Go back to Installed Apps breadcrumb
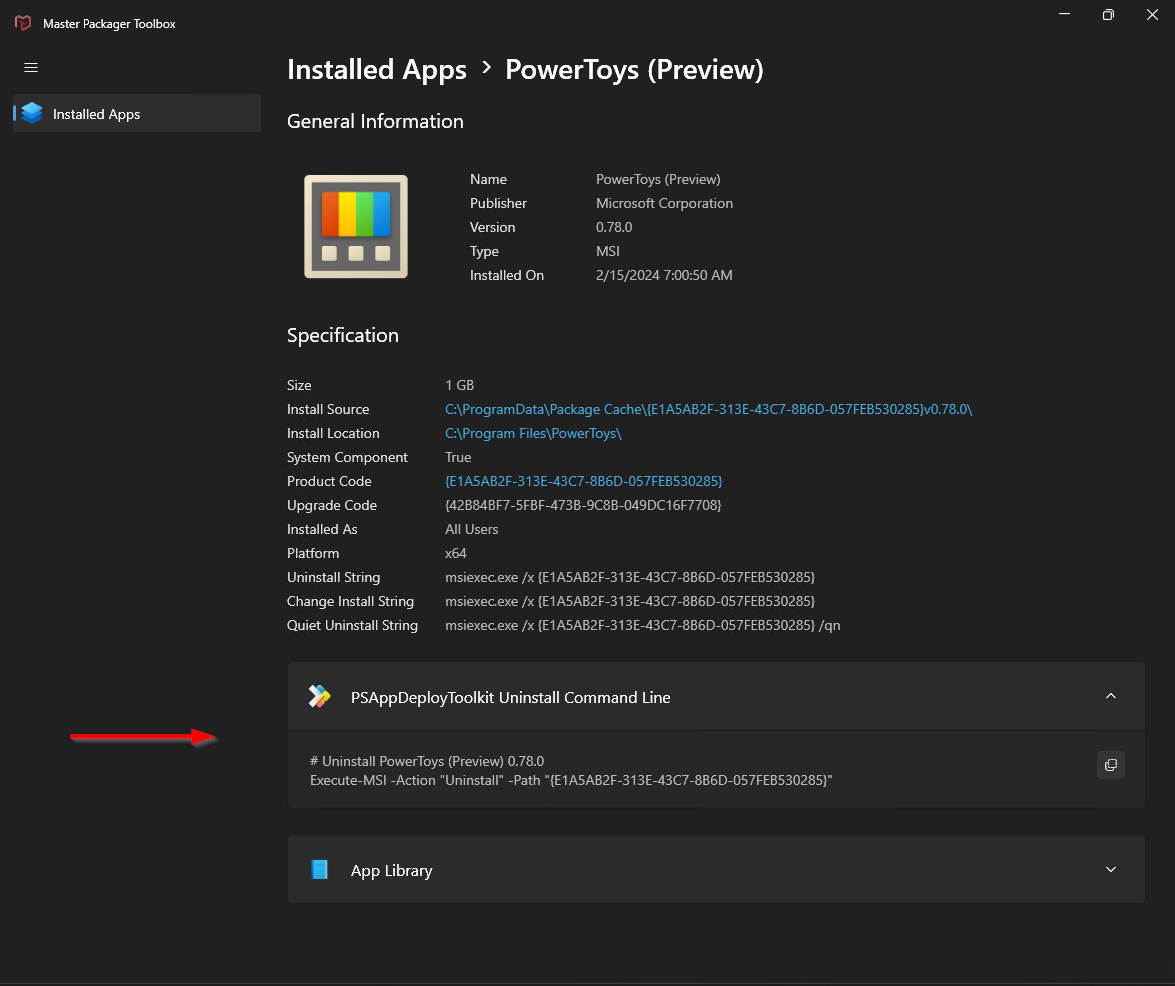 tap(377, 70)
